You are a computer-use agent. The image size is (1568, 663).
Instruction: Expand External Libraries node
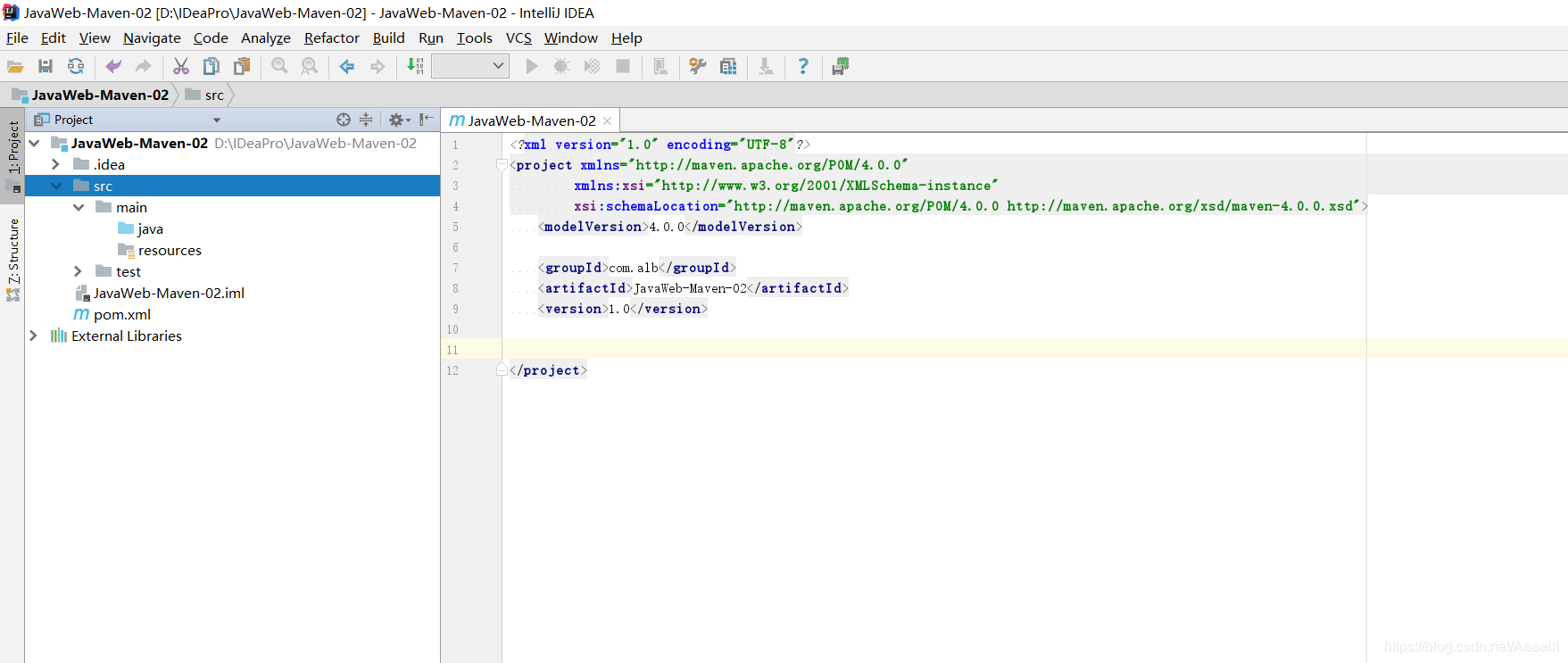pyautogui.click(x=33, y=336)
